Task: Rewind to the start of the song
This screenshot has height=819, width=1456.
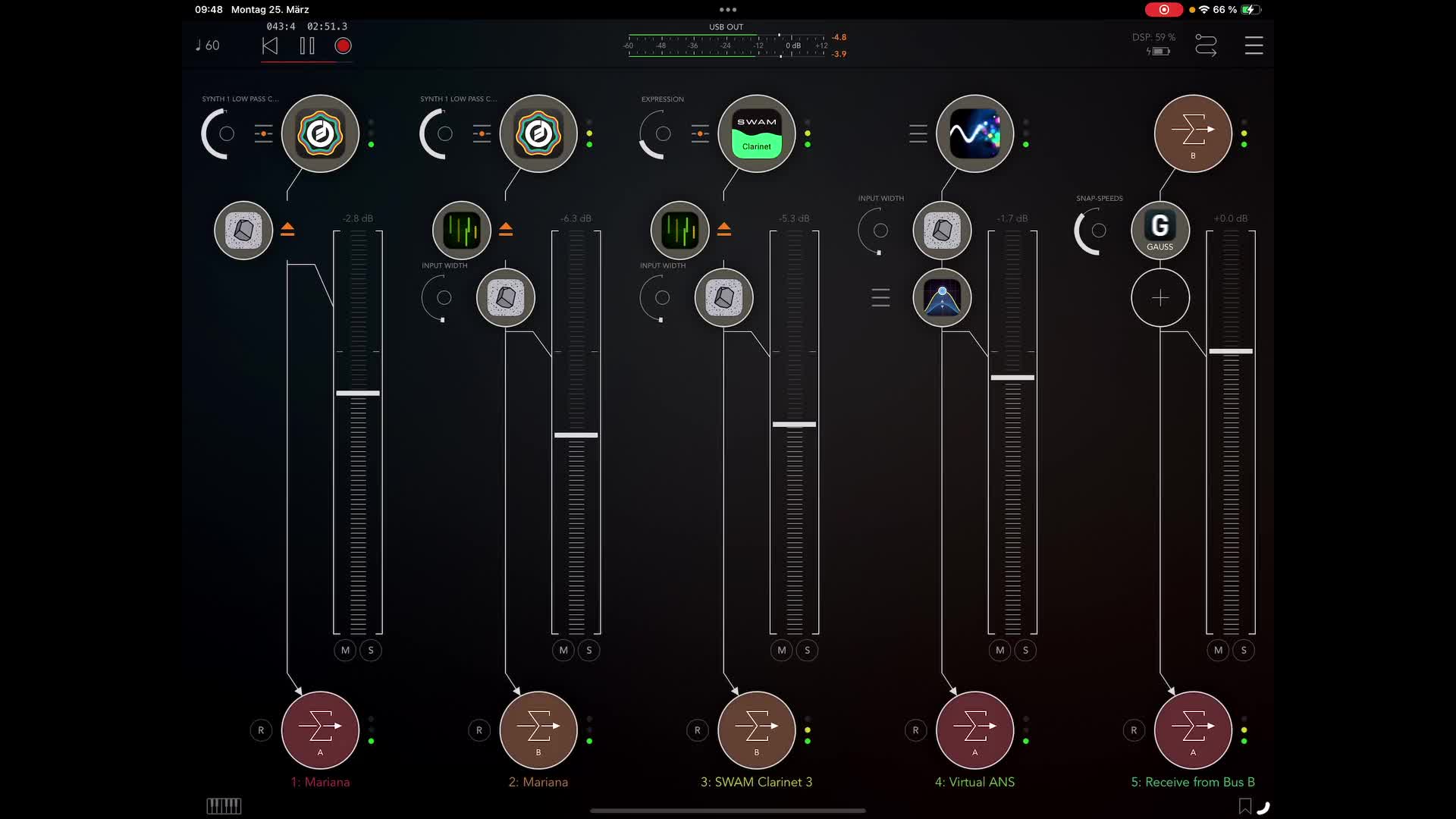Action: tap(270, 46)
